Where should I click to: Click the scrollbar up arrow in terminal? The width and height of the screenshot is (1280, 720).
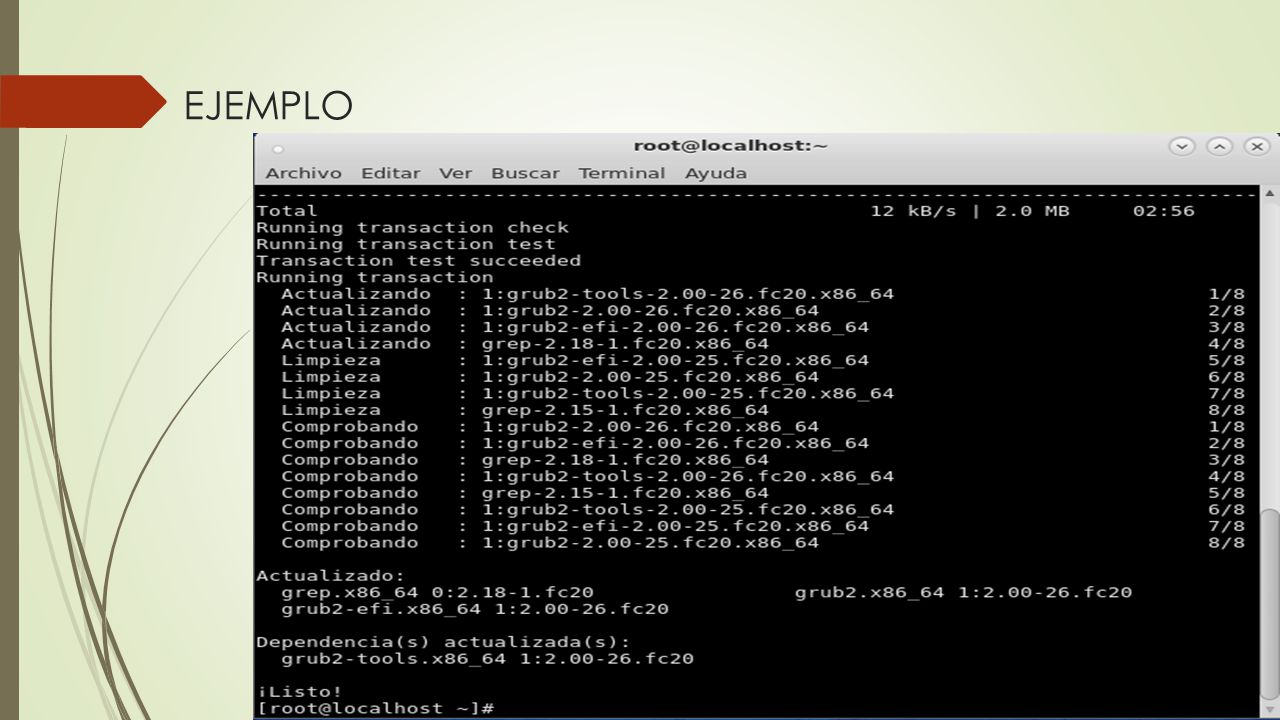pyautogui.click(x=1270, y=194)
